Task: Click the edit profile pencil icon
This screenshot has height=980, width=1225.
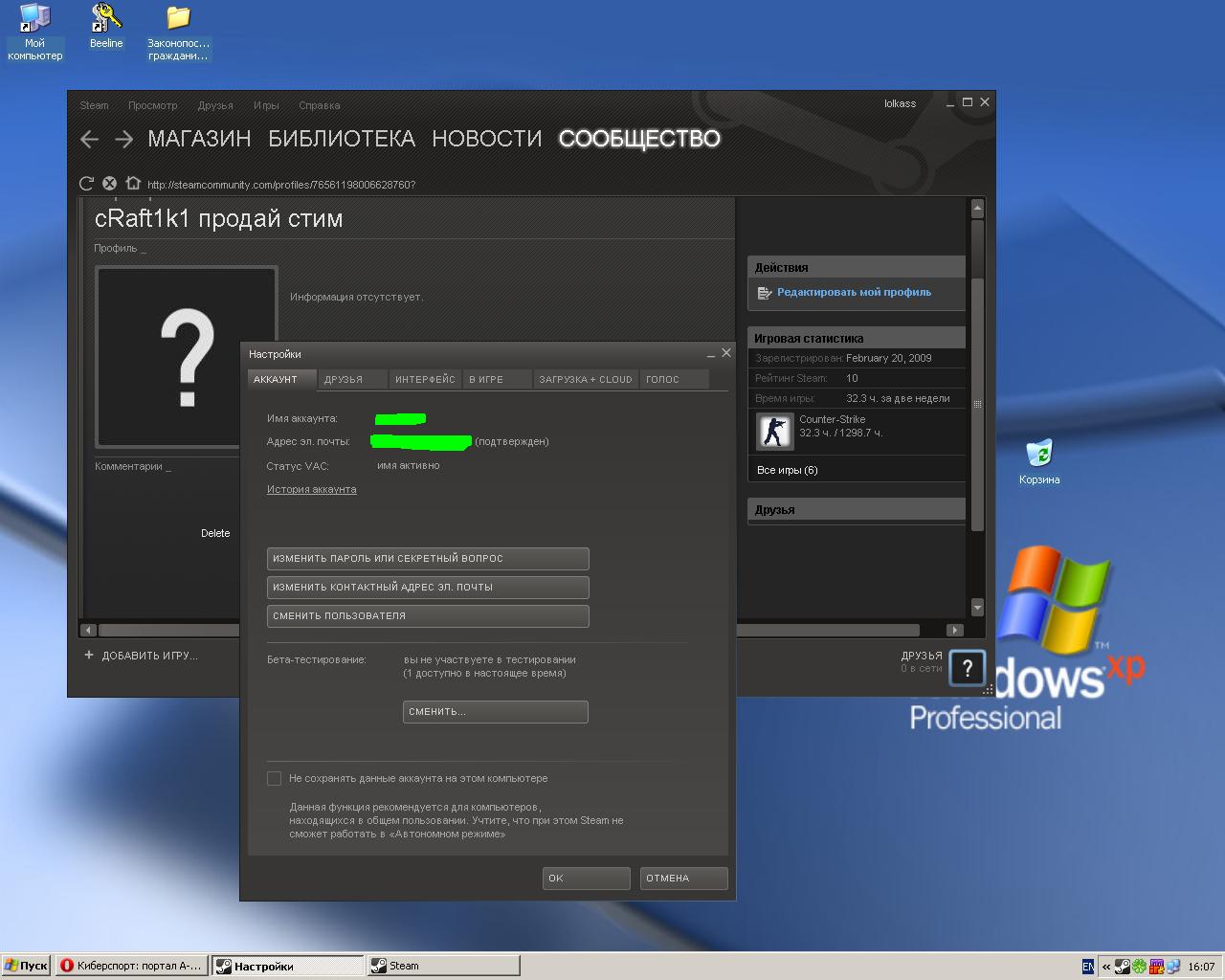Action: pos(764,293)
